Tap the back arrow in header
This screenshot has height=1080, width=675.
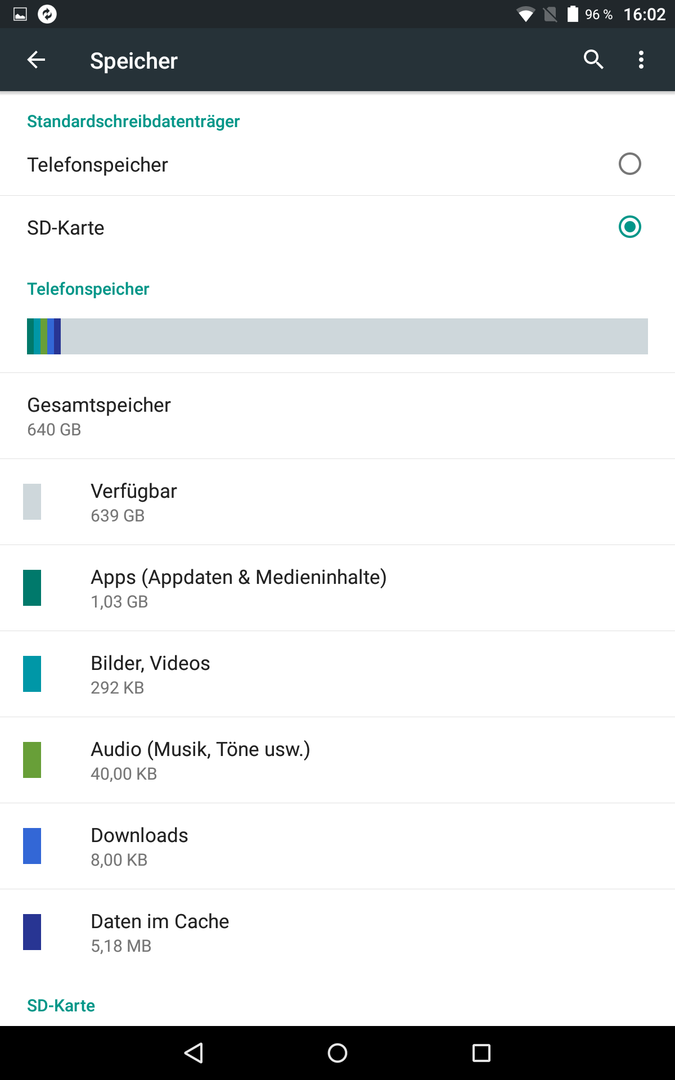(x=37, y=60)
